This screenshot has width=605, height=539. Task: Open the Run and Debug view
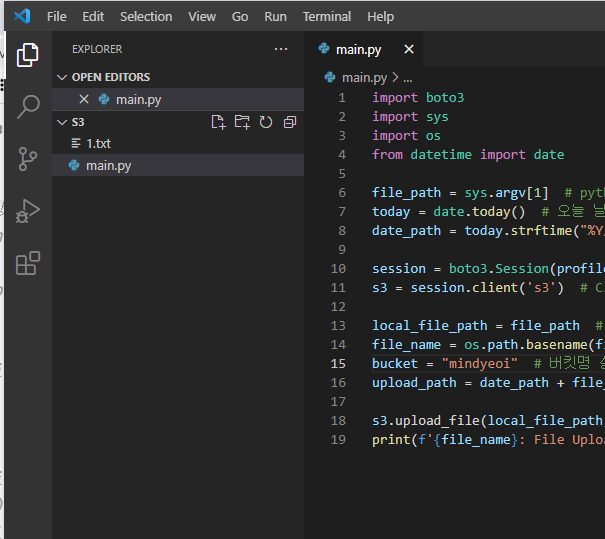point(28,210)
